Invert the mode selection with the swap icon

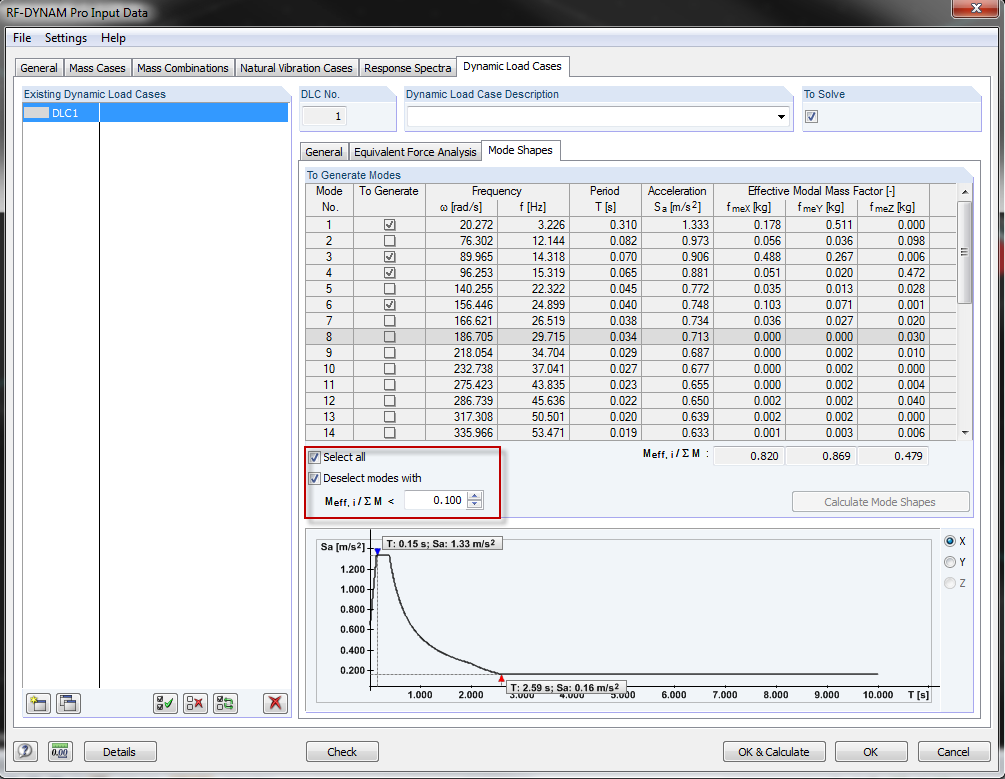pyautogui.click(x=225, y=703)
